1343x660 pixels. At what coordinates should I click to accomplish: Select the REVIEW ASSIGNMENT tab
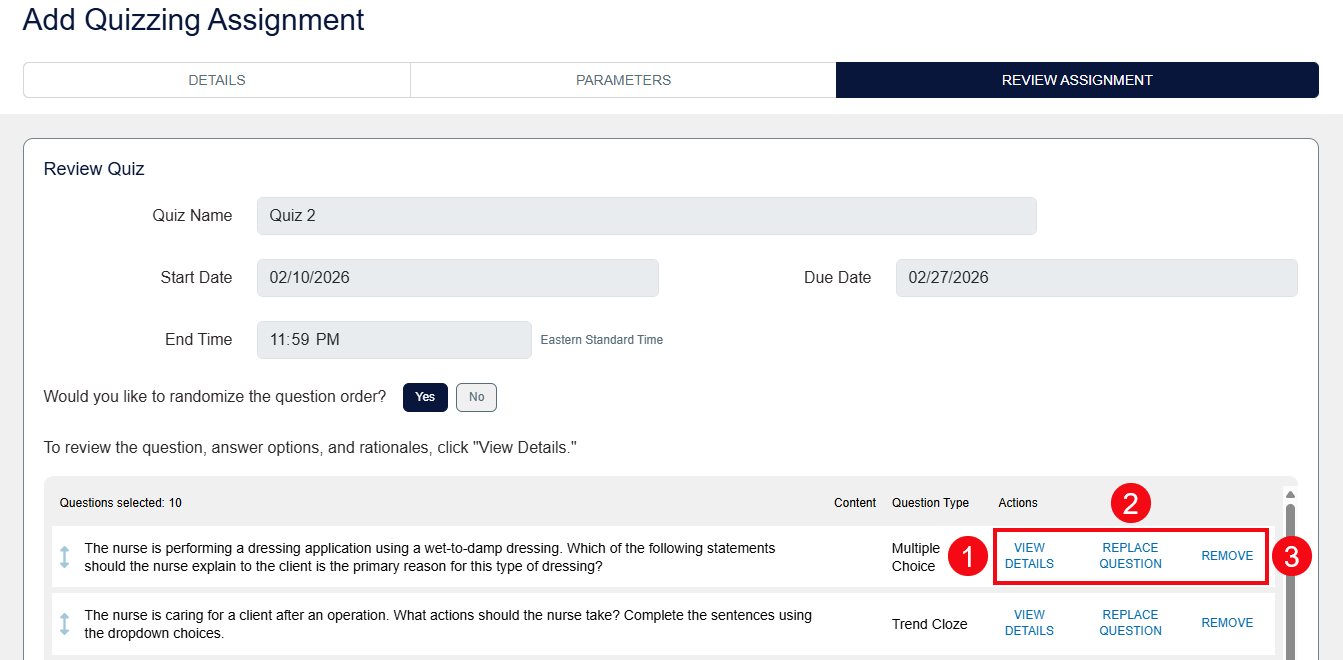(1077, 79)
